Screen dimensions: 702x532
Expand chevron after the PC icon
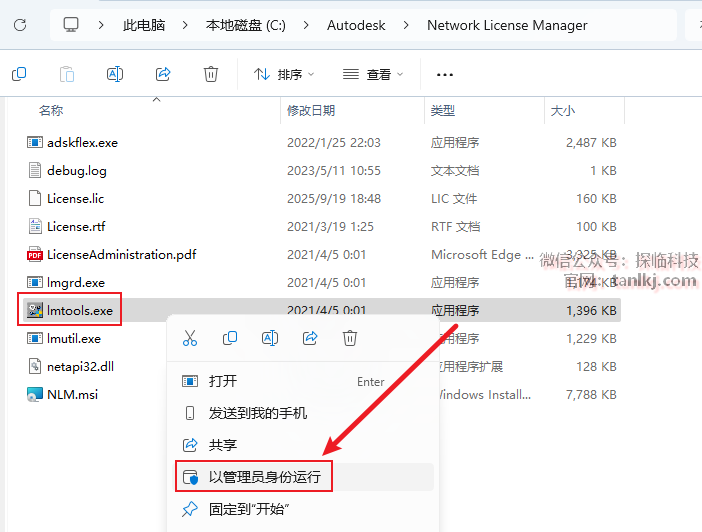[101, 25]
